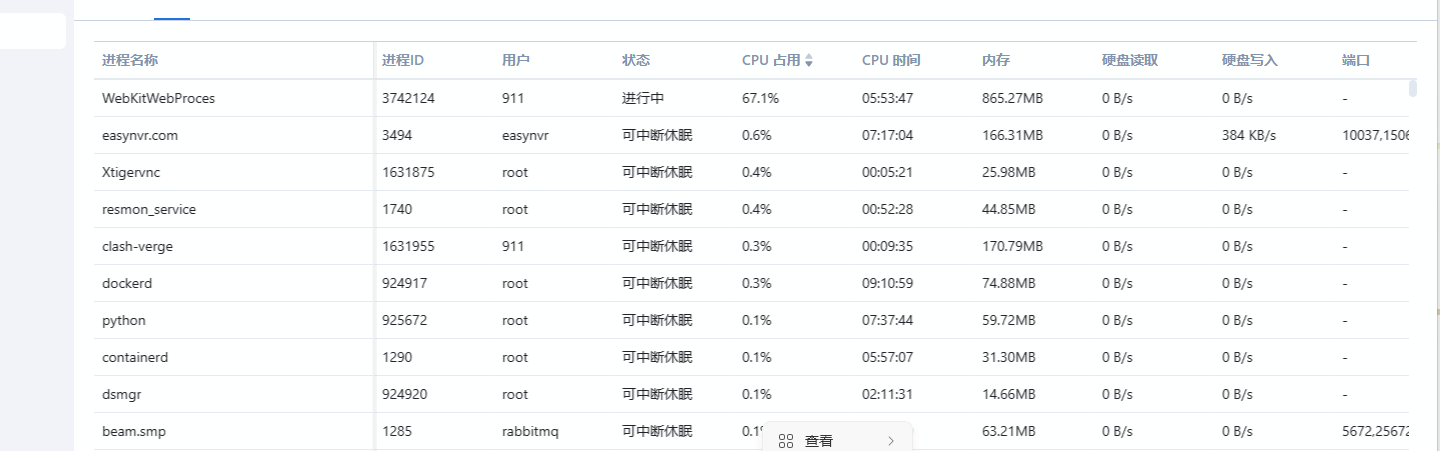Image resolution: width=1440 pixels, height=451 pixels.
Task: Select the 端口 column header
Action: point(1356,60)
